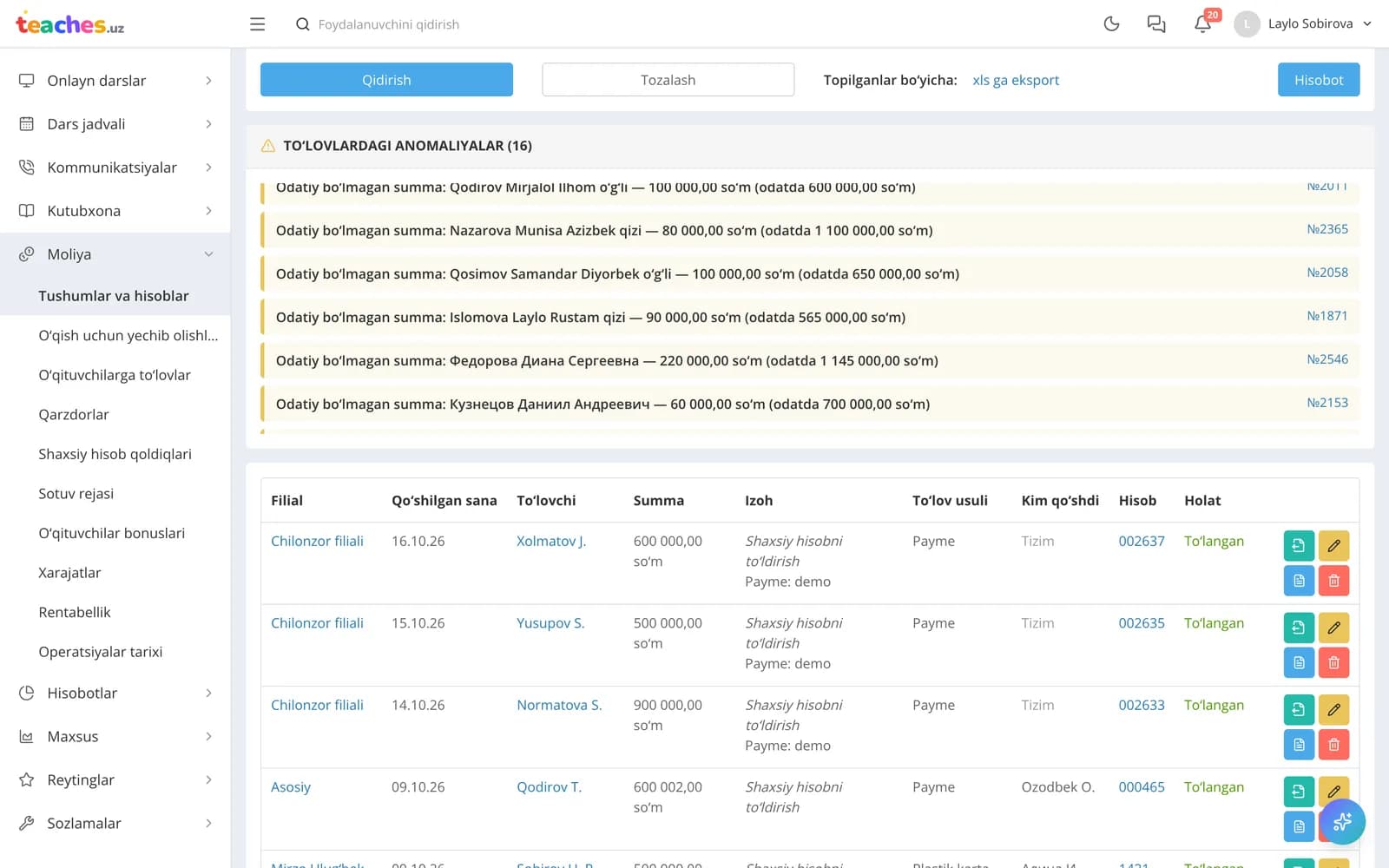Open O'qituvchilarga to'lovlar item
Image resolution: width=1389 pixels, height=868 pixels.
(115, 375)
